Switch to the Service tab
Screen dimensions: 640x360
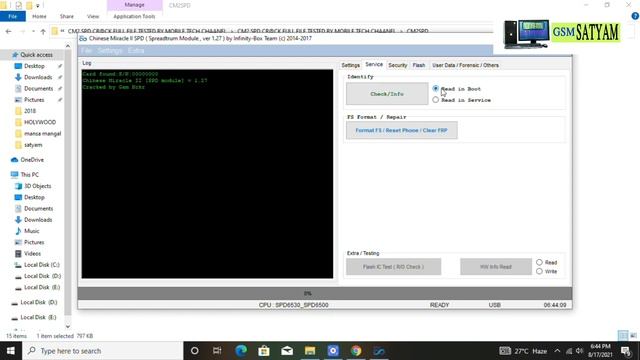[374, 64]
